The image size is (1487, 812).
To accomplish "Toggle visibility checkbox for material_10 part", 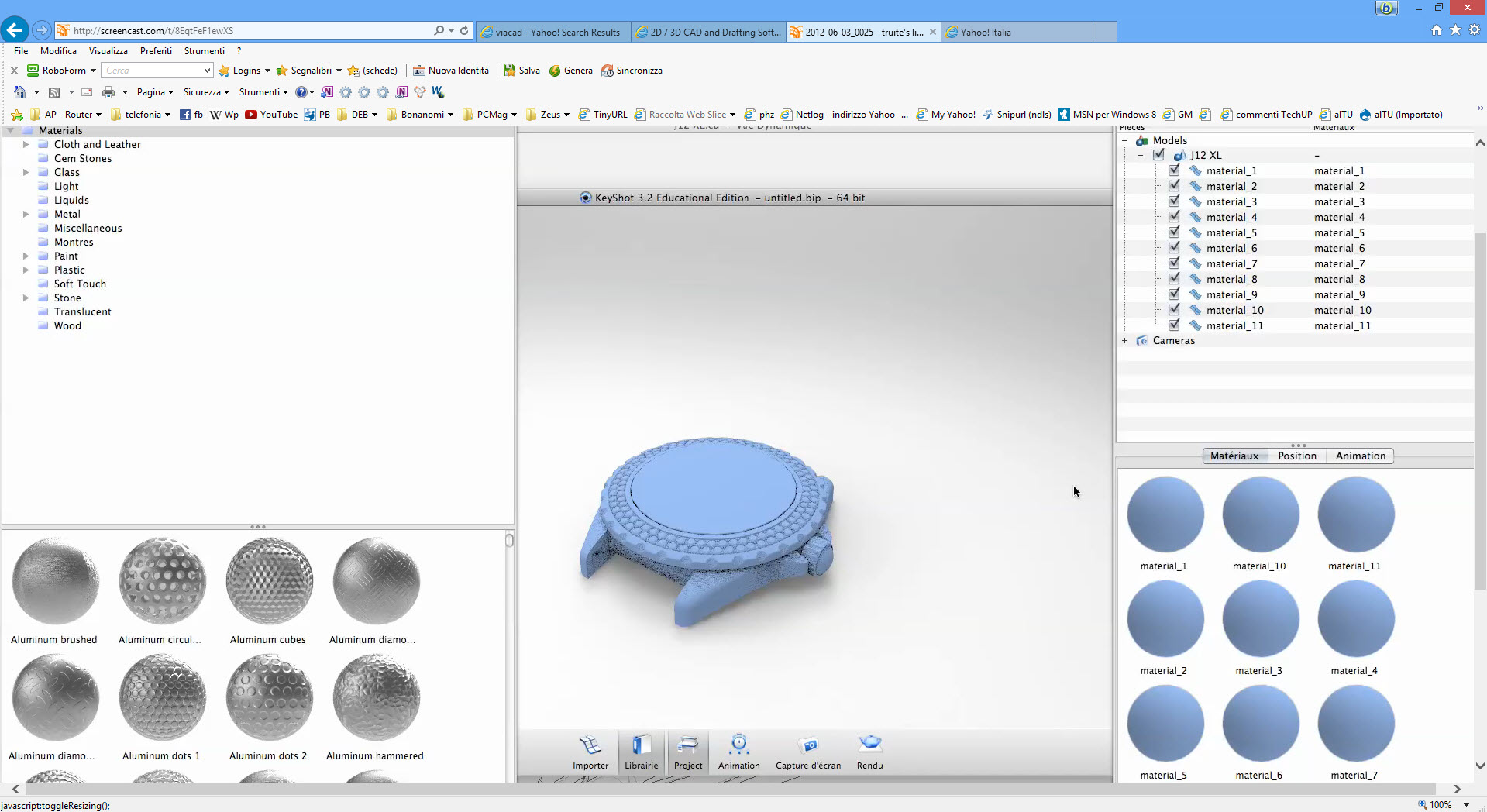I will pos(1174,310).
